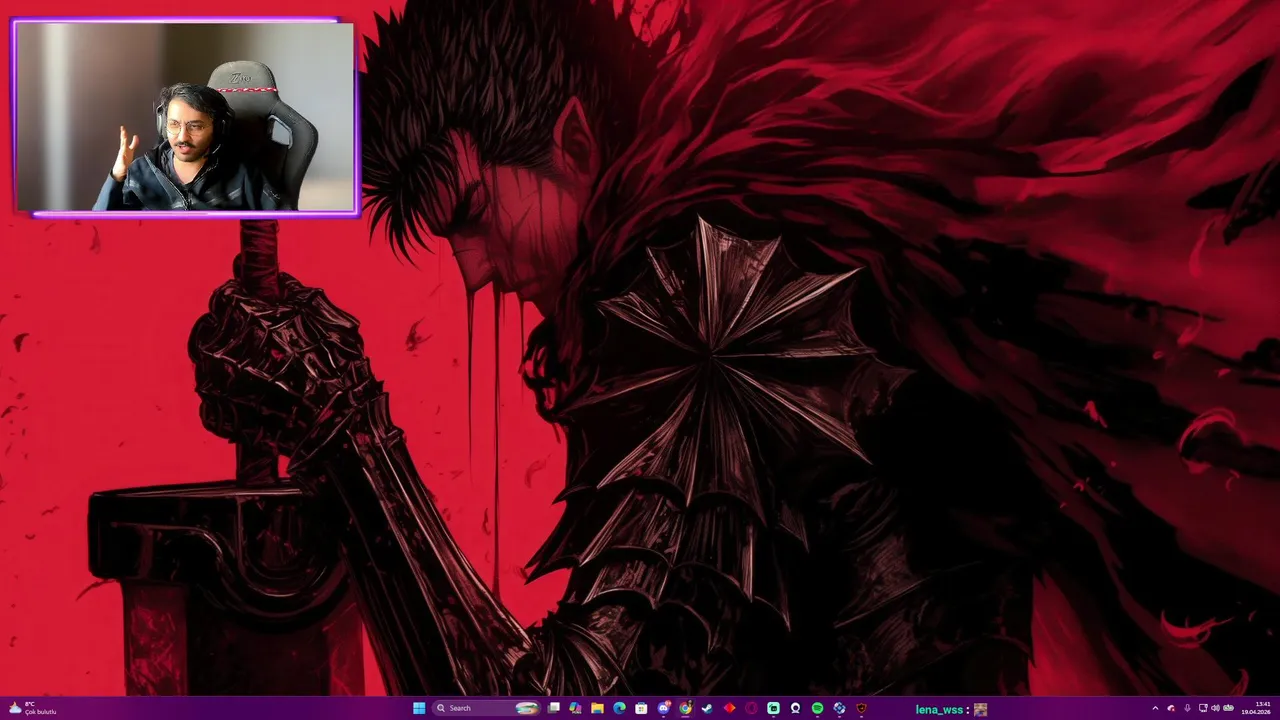The width and height of the screenshot is (1280, 720).
Task: Open Microsoft Edge browser
Action: tap(619, 708)
